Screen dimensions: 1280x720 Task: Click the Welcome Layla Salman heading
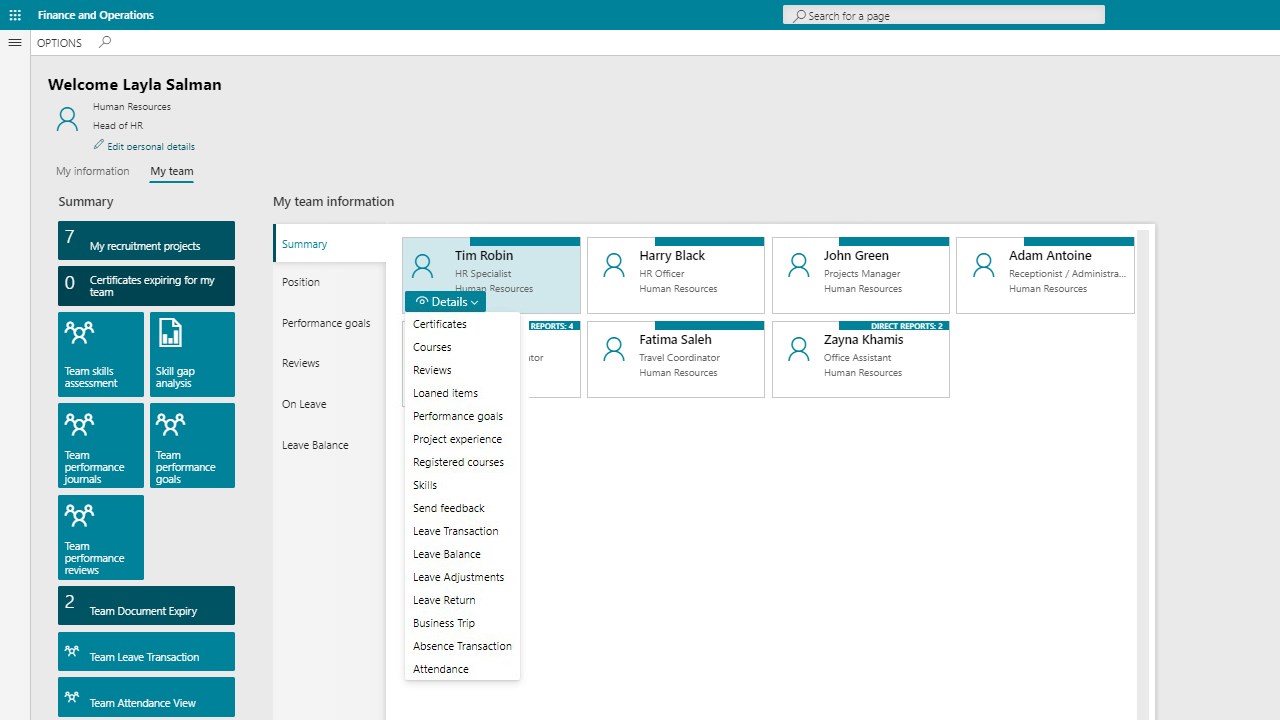135,85
